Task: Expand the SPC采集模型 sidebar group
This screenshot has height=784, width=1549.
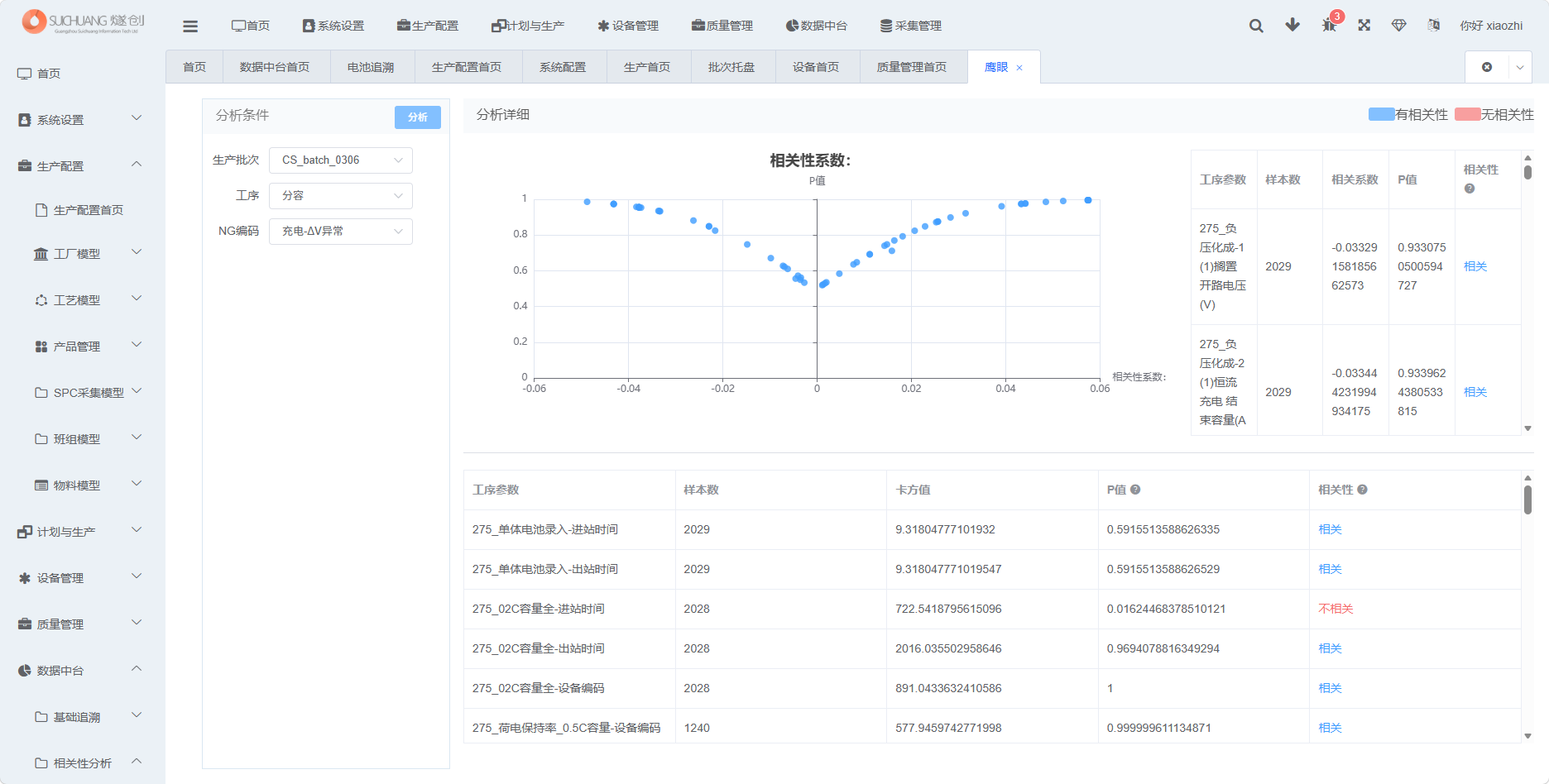Action: tap(137, 391)
